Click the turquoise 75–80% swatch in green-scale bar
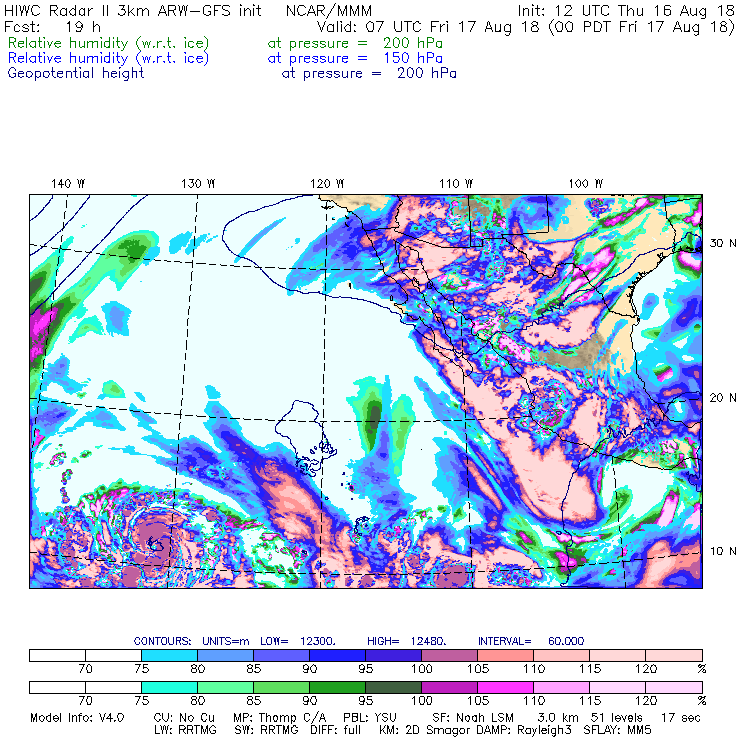Viewport: 740px width, 740px height. click(169, 687)
